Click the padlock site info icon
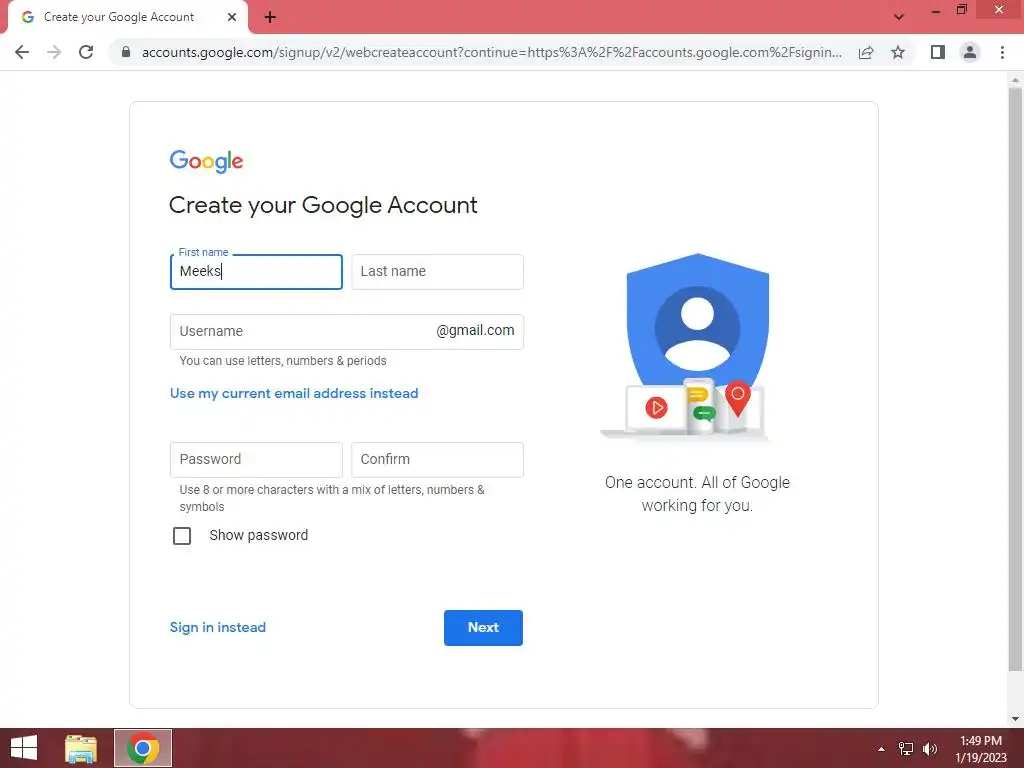The width and height of the screenshot is (1024, 768). tap(125, 52)
